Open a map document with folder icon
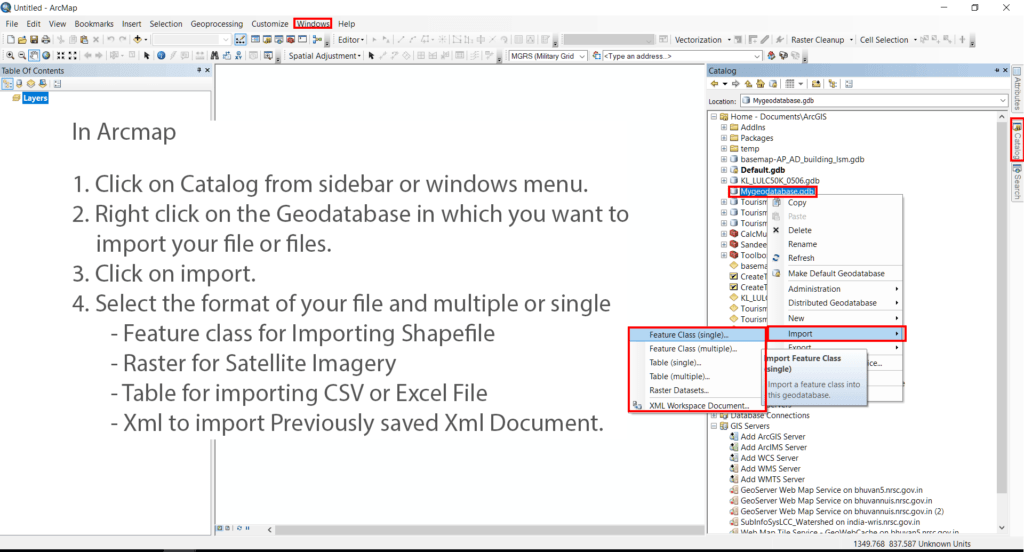This screenshot has width=1024, height=552. tap(22, 40)
